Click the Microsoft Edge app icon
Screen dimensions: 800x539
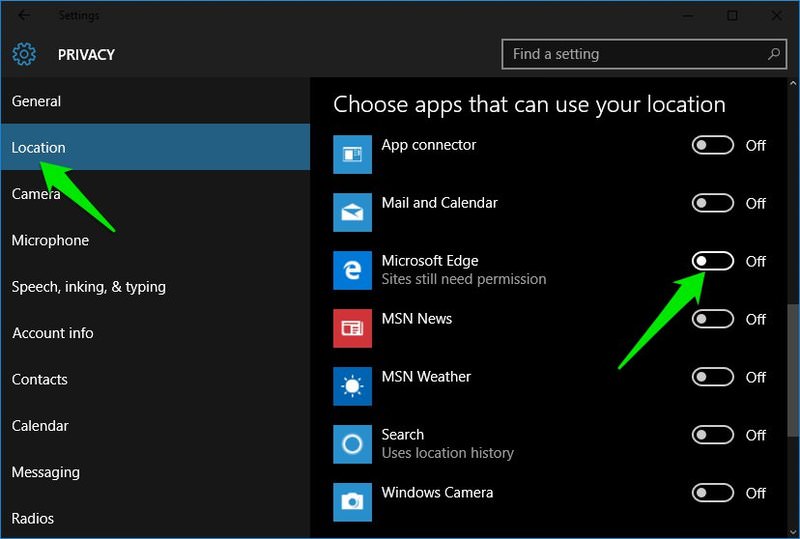pyautogui.click(x=352, y=270)
